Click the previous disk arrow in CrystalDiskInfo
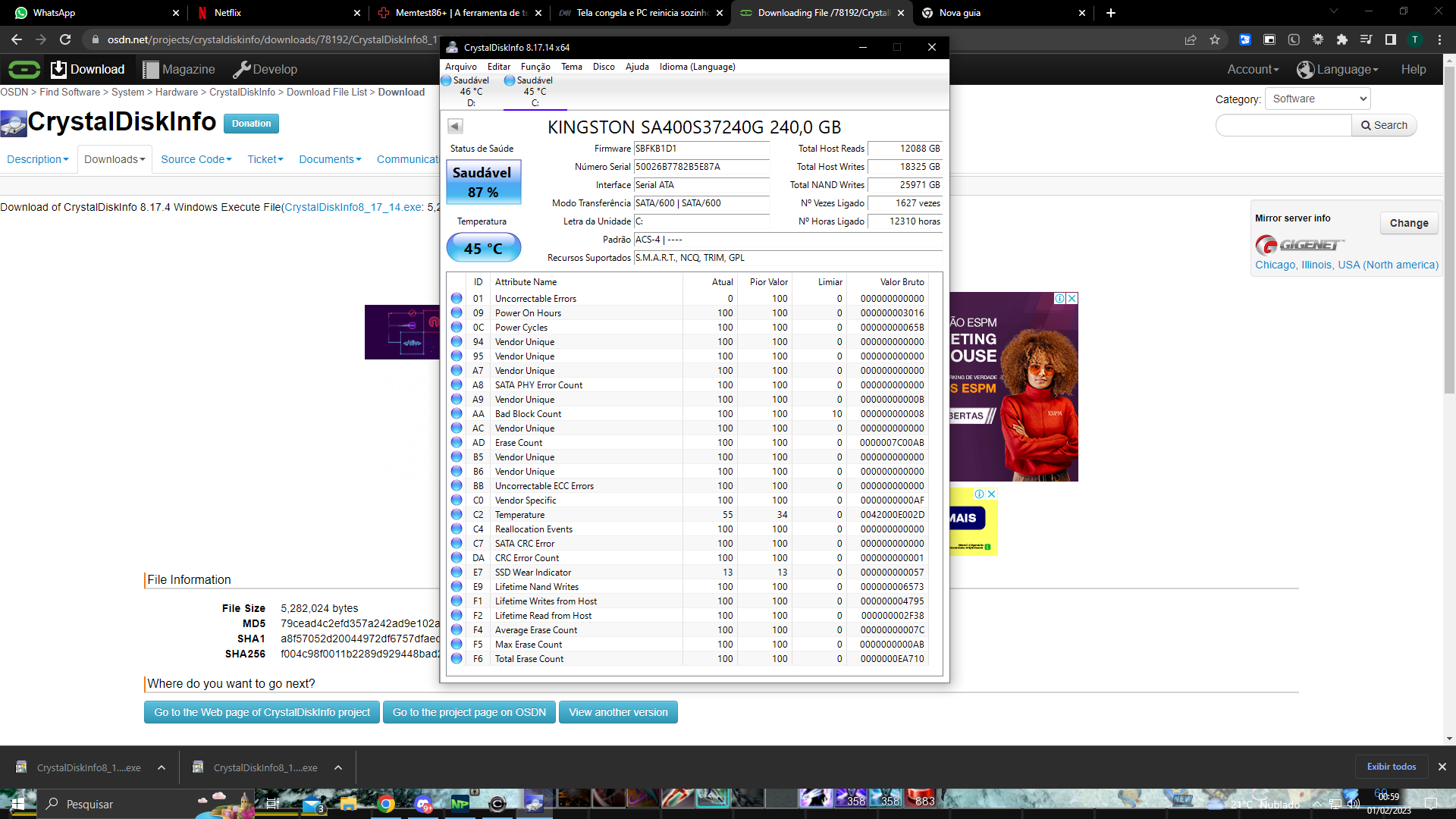Image resolution: width=1456 pixels, height=819 pixels. [455, 126]
